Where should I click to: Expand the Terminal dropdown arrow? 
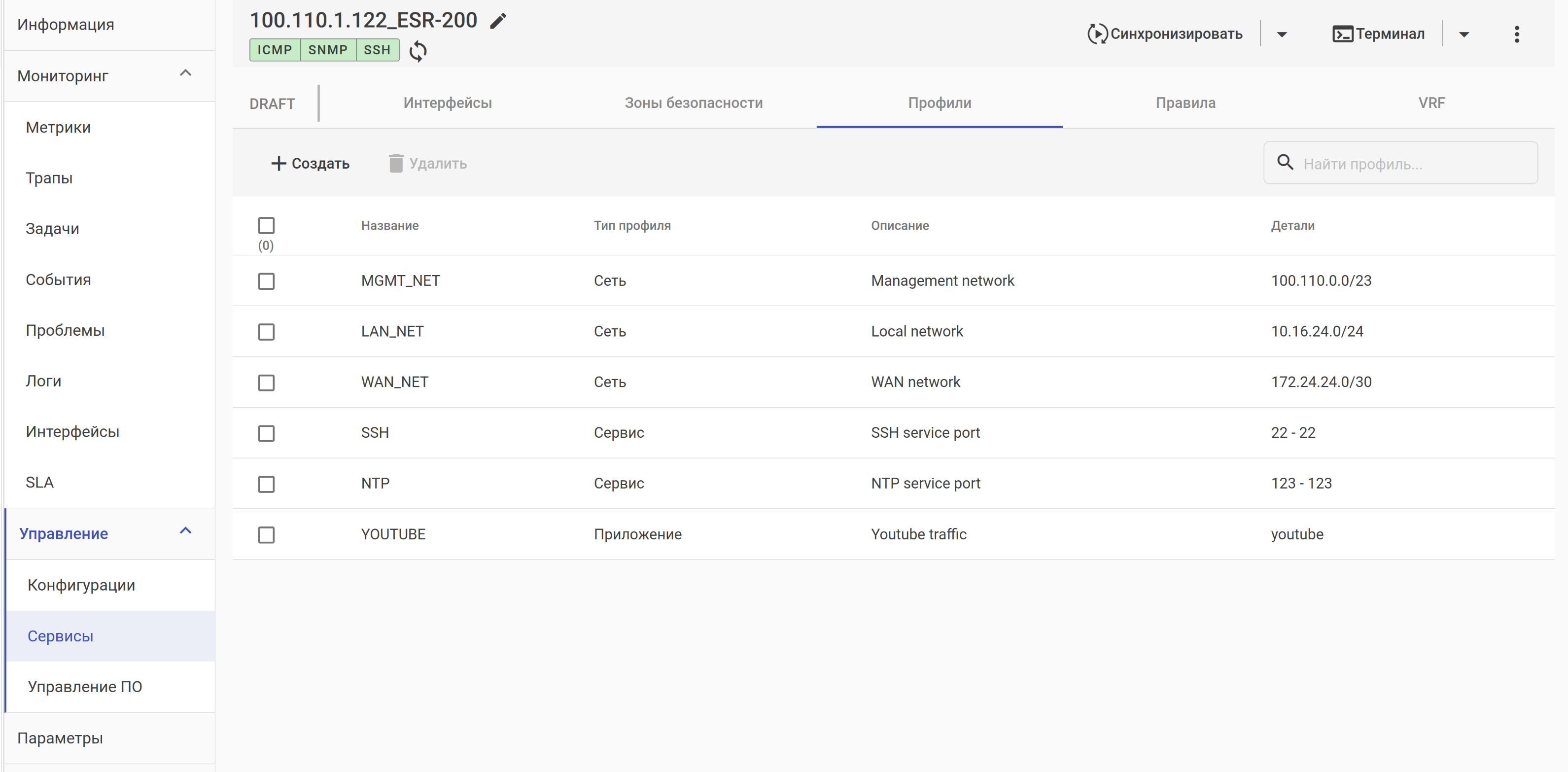tap(1464, 34)
